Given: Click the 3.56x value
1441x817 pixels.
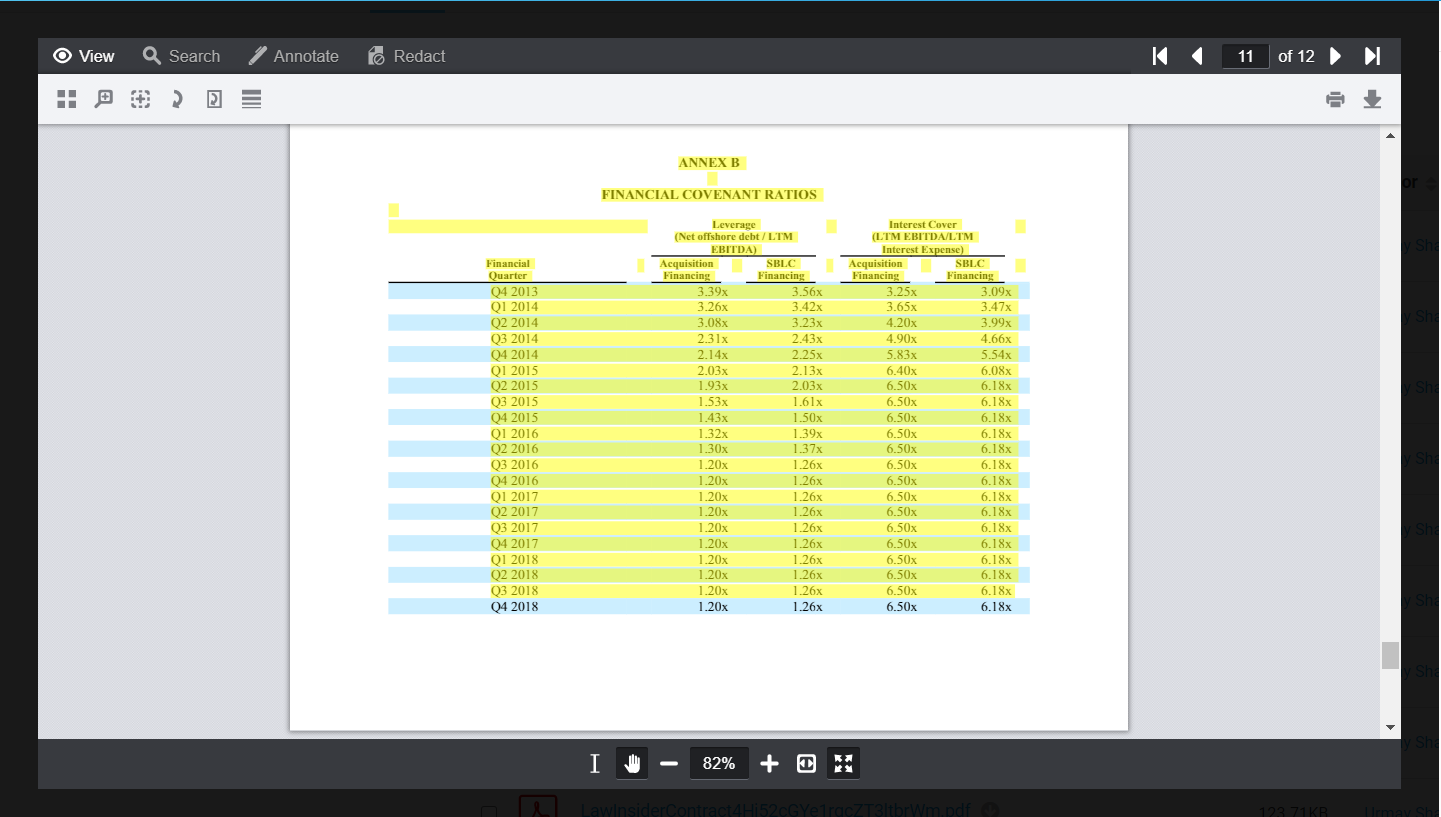Looking at the screenshot, I should tap(807, 291).
